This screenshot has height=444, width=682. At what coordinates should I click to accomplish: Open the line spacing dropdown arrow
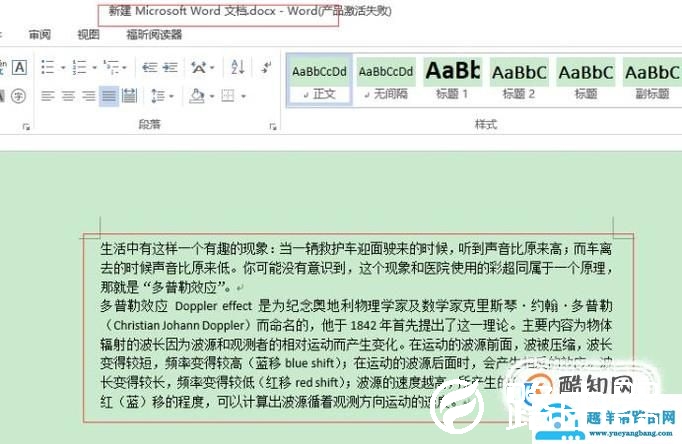tap(171, 96)
